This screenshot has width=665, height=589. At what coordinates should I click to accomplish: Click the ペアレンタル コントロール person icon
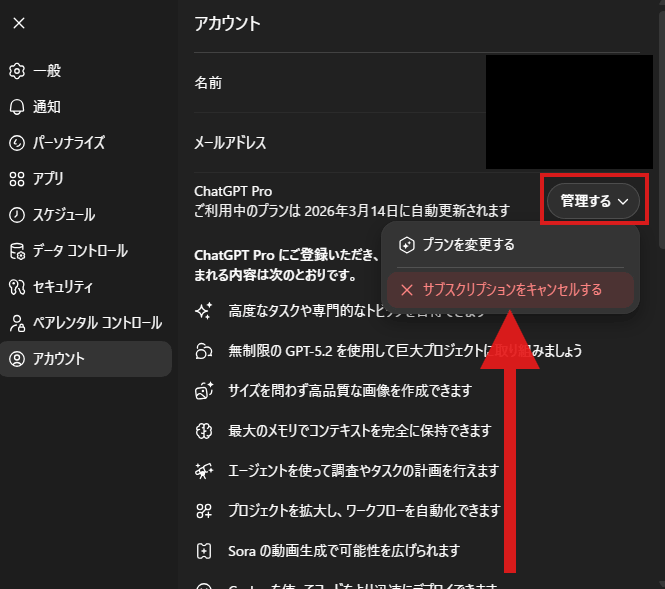16,323
